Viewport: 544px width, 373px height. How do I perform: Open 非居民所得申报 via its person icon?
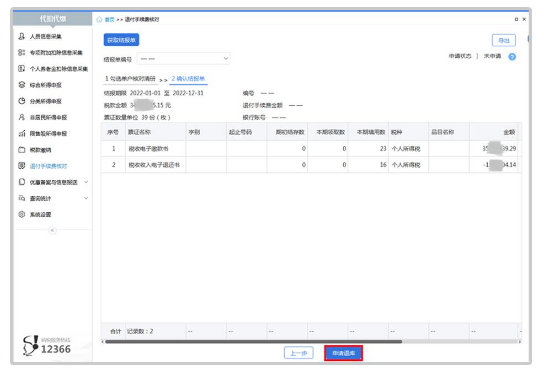tap(22, 117)
